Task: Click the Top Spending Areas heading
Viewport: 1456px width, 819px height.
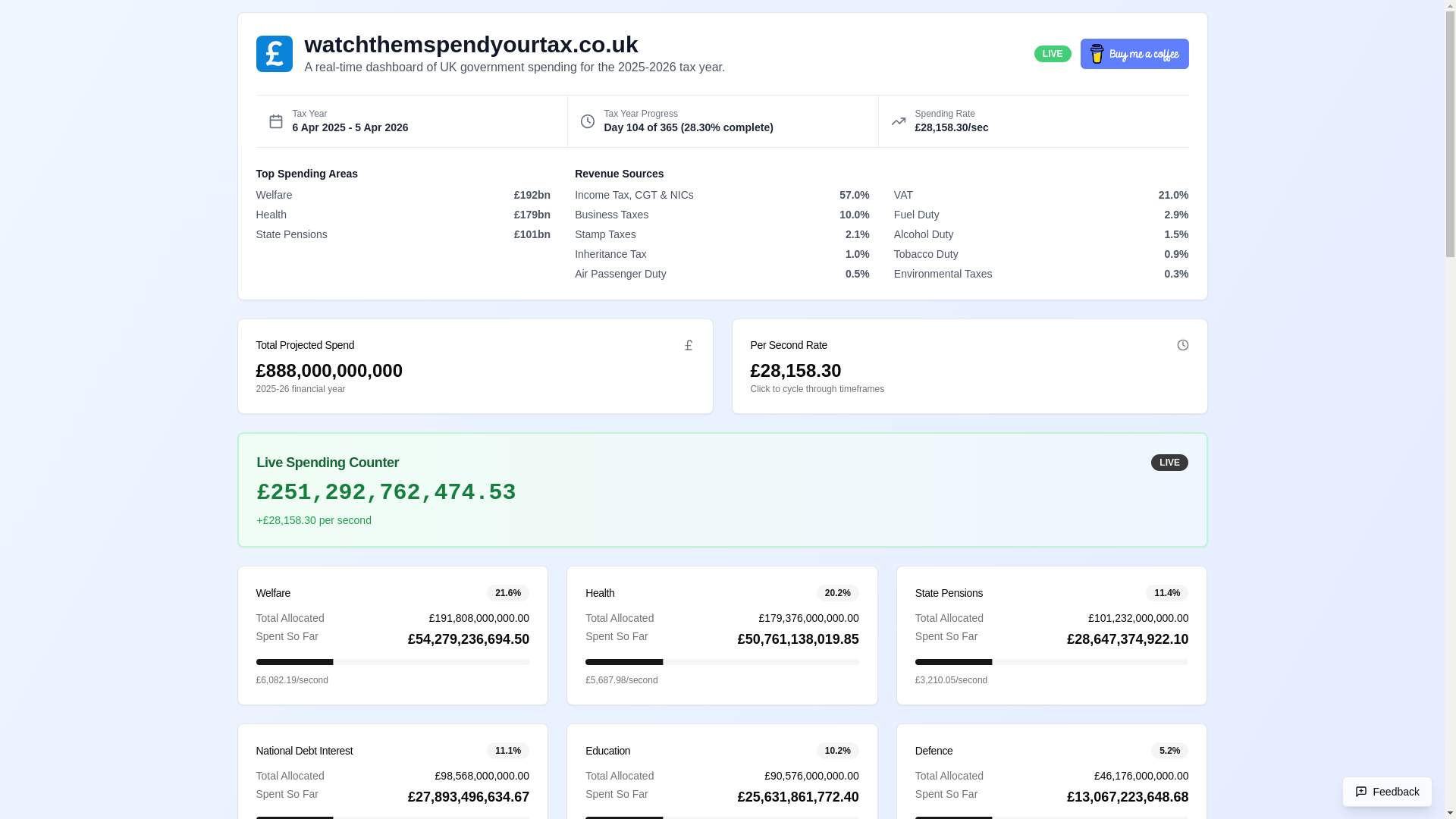Action: (x=306, y=174)
